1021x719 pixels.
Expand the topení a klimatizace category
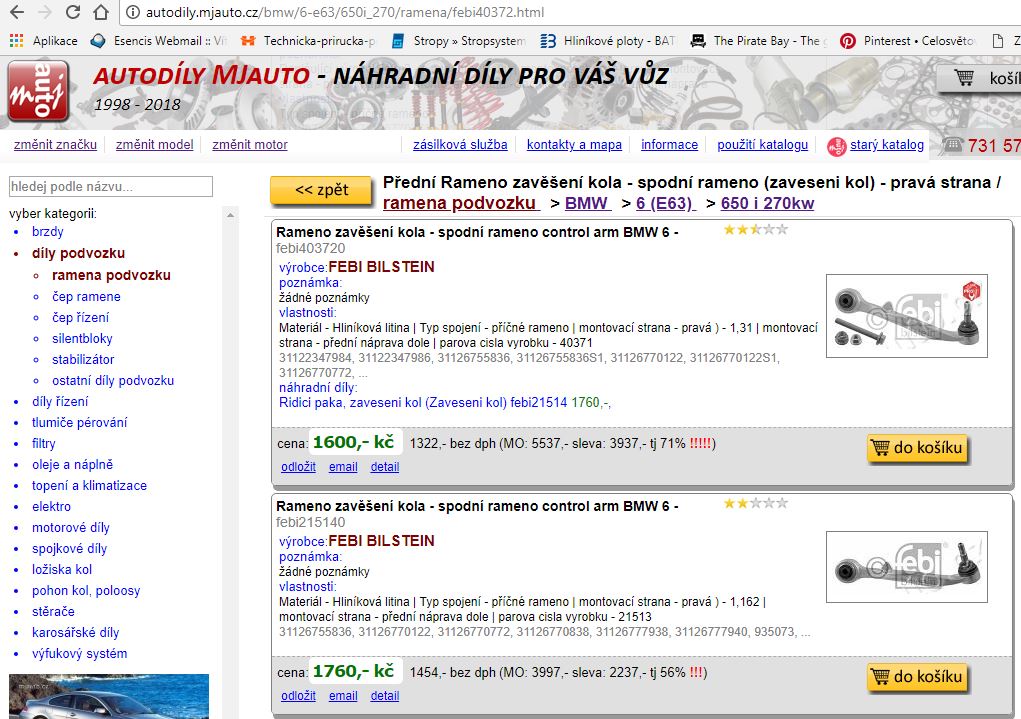click(x=89, y=485)
